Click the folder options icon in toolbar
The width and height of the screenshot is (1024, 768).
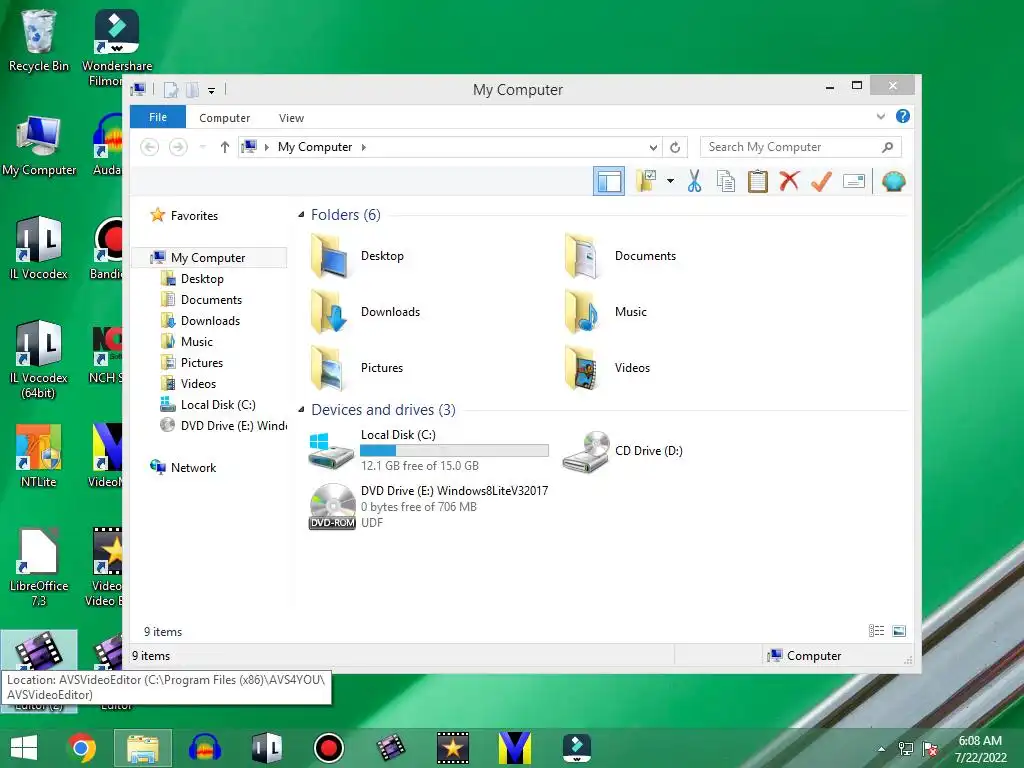click(x=646, y=181)
